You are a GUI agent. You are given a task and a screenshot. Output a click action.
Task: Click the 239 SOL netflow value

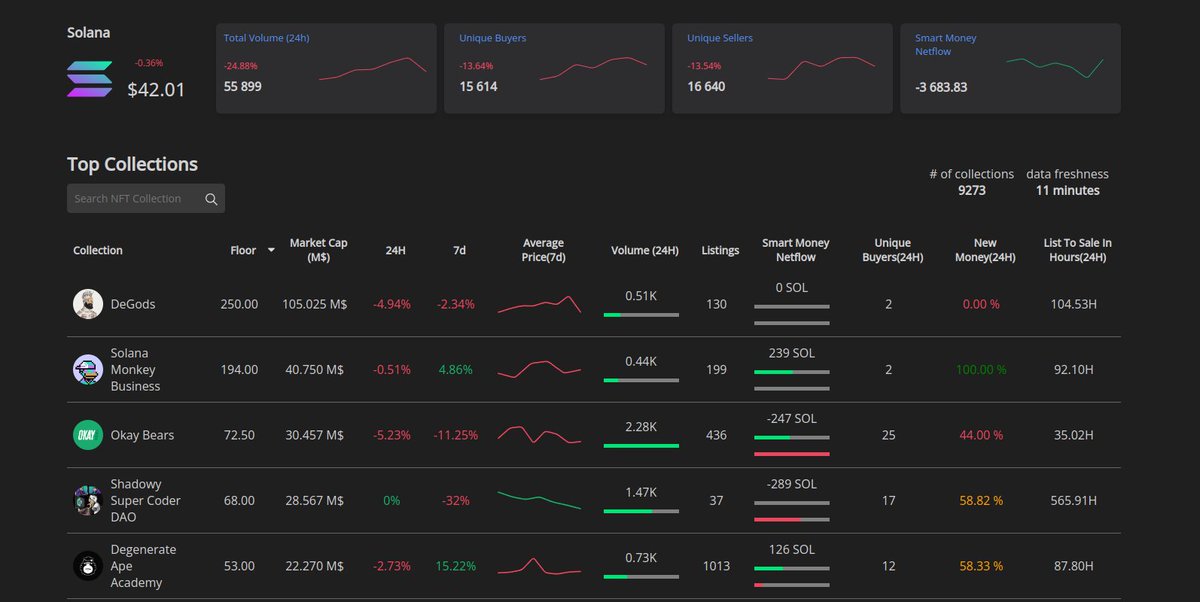[793, 353]
